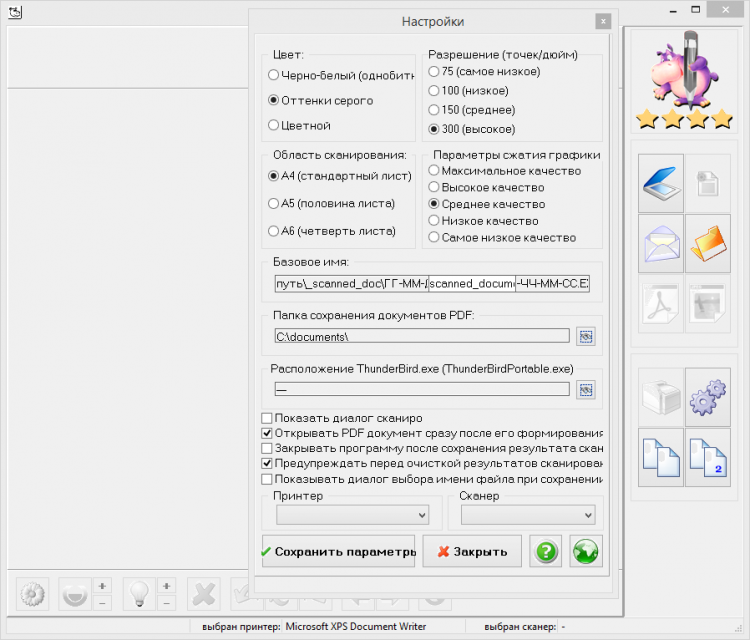Decrease brightness with minus button

(x=166, y=603)
